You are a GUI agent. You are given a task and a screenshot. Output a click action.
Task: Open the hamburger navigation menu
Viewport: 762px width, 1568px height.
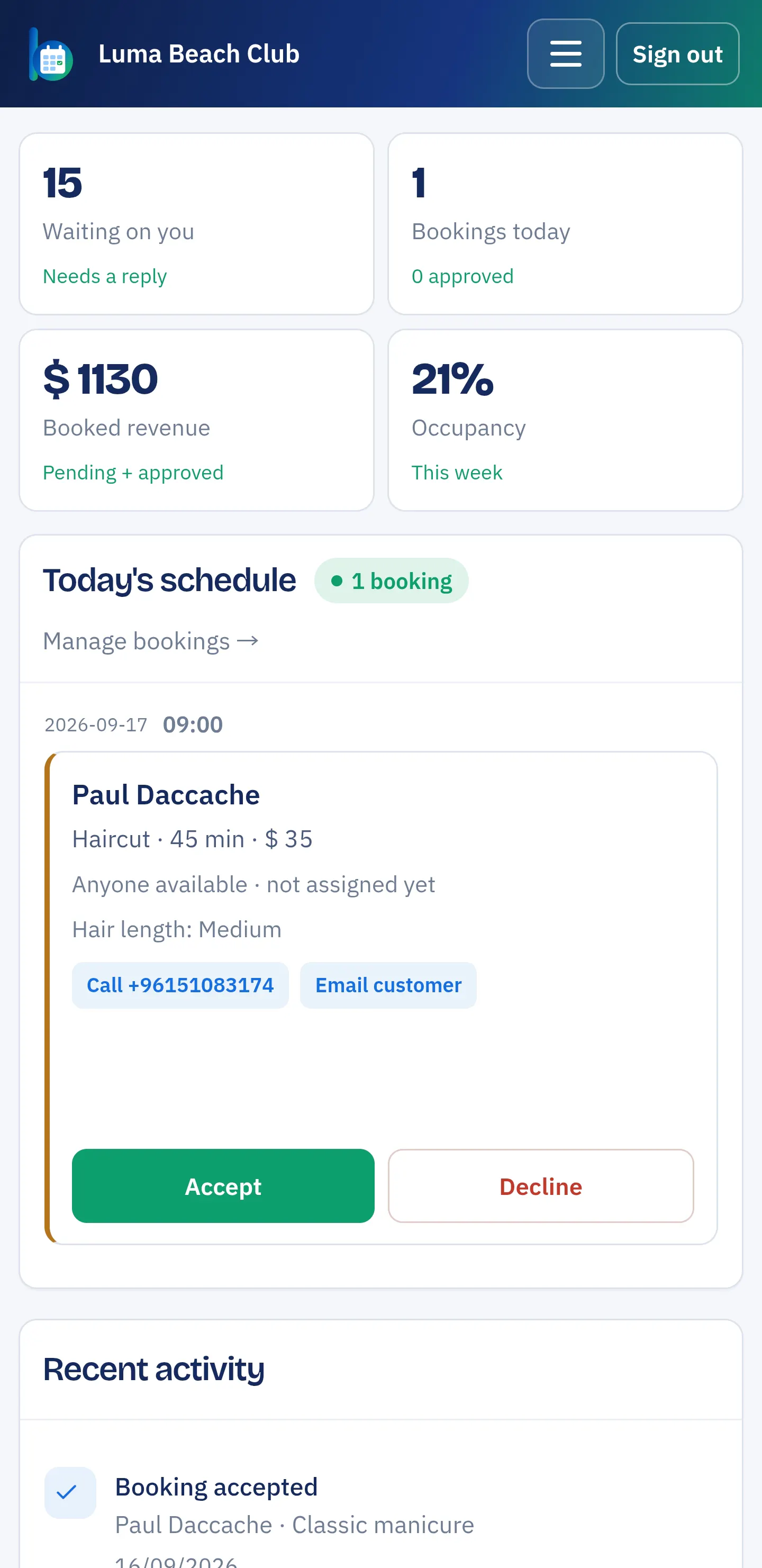click(x=565, y=53)
